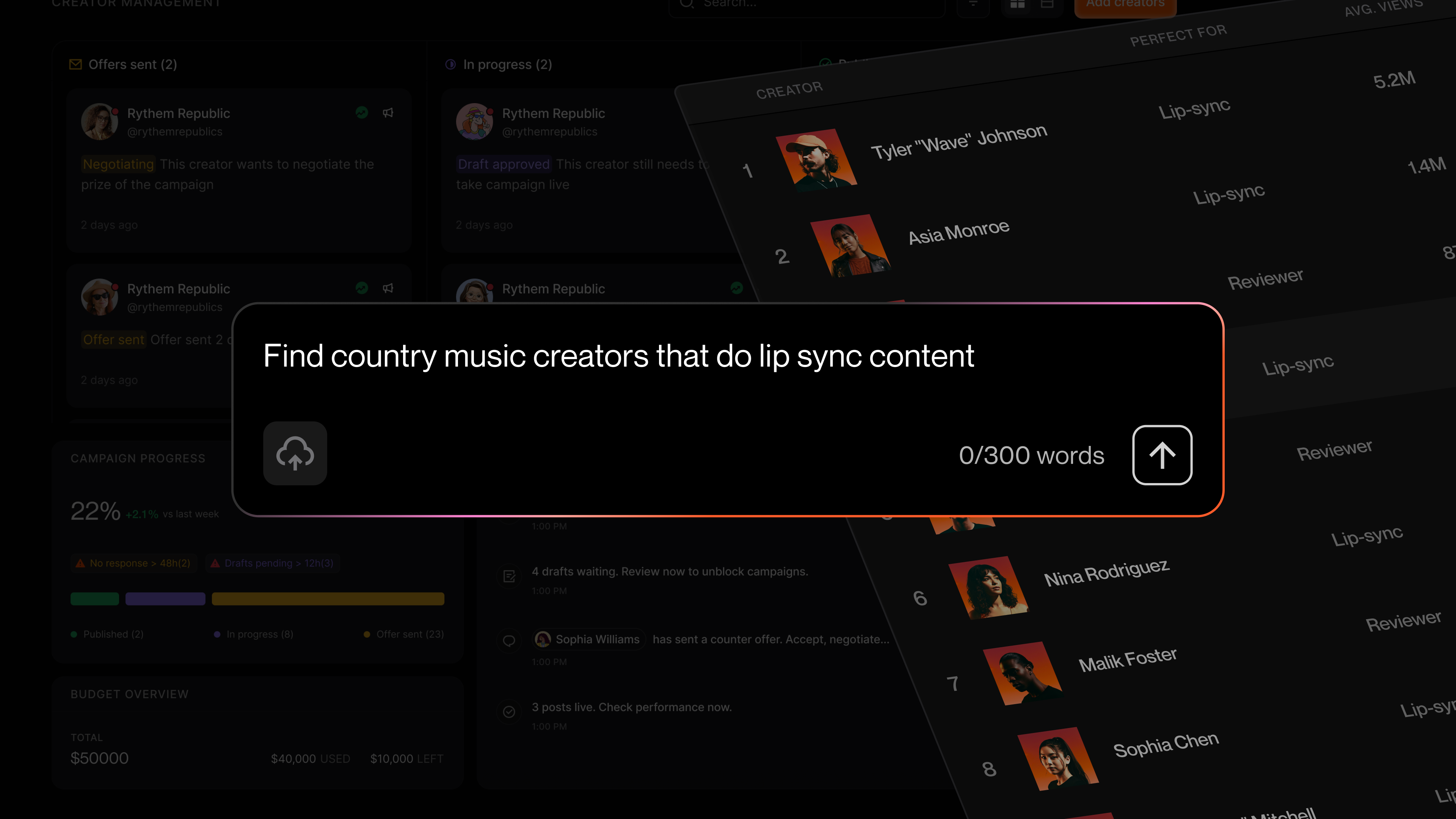Image resolution: width=1456 pixels, height=819 pixels.
Task: Click the Offers sent envelope icon
Action: click(75, 64)
